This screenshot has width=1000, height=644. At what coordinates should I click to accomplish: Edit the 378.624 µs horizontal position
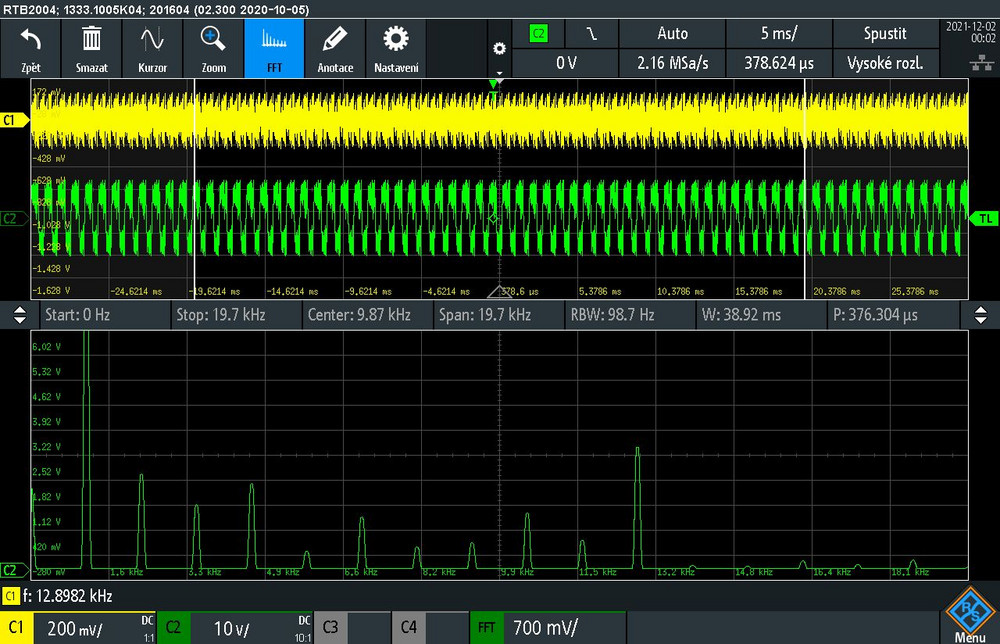779,63
